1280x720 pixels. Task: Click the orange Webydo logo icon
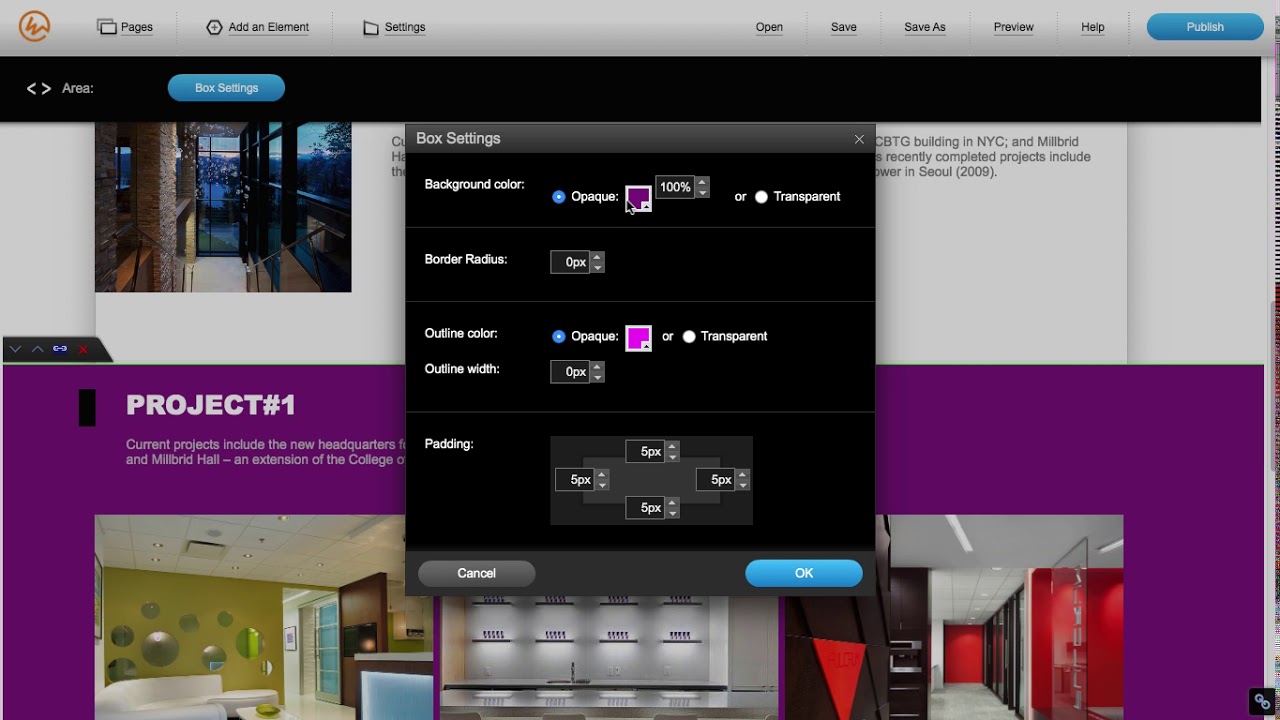coord(34,27)
